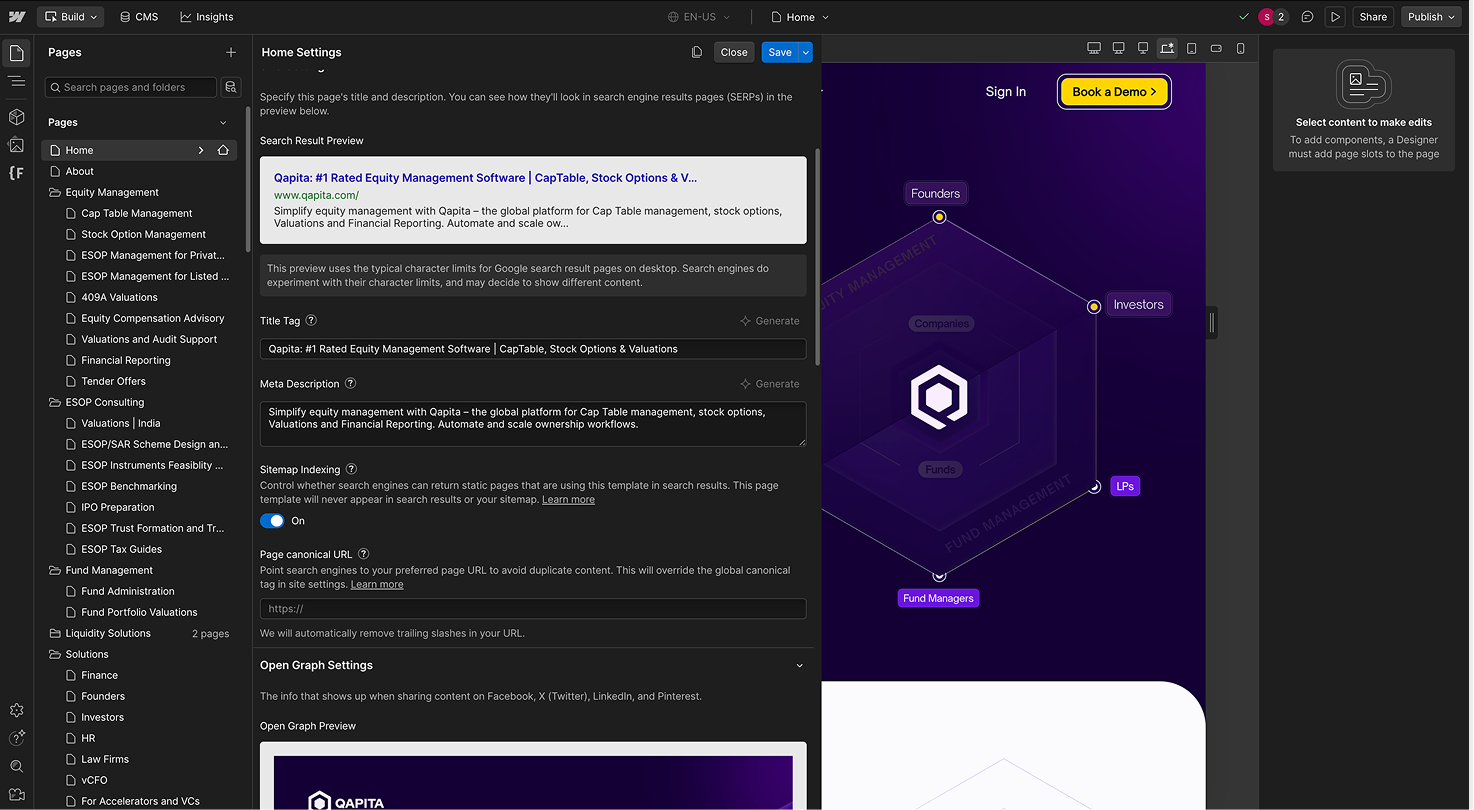Open the search magnifier icon in sidebar
Viewport: 1474px width, 810px height.
pos(16,766)
